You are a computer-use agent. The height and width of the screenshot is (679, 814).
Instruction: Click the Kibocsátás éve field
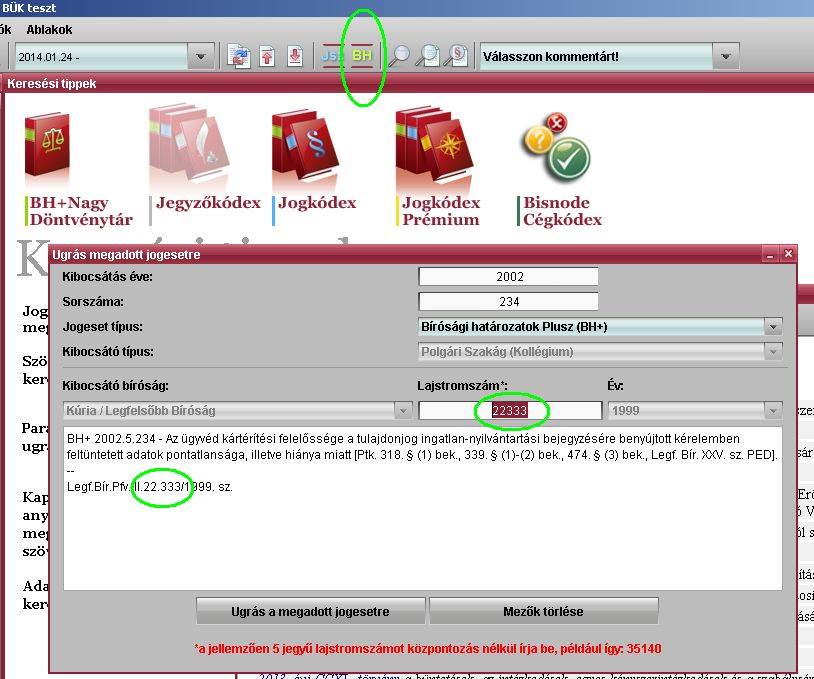coord(508,277)
